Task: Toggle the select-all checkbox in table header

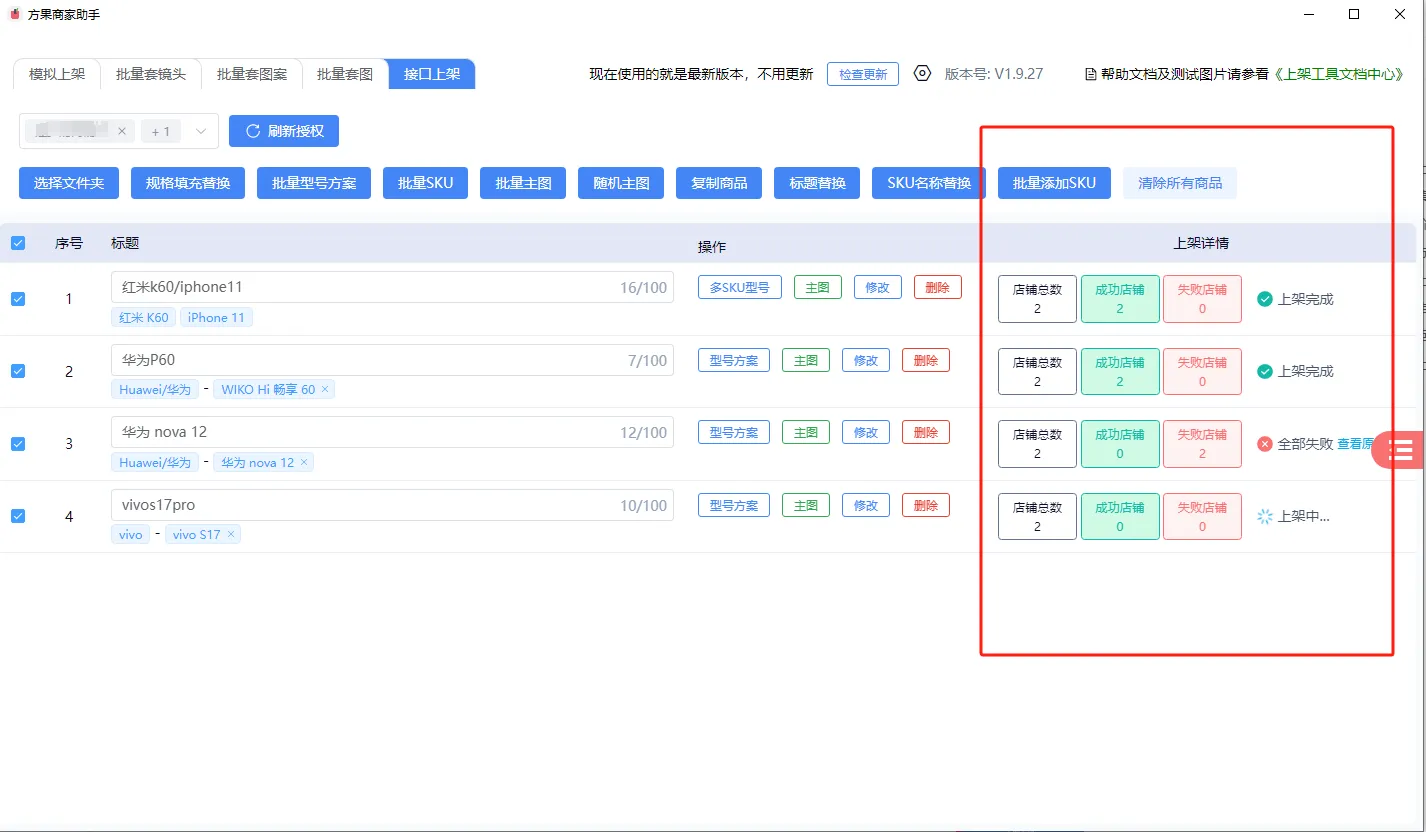Action: pos(18,243)
